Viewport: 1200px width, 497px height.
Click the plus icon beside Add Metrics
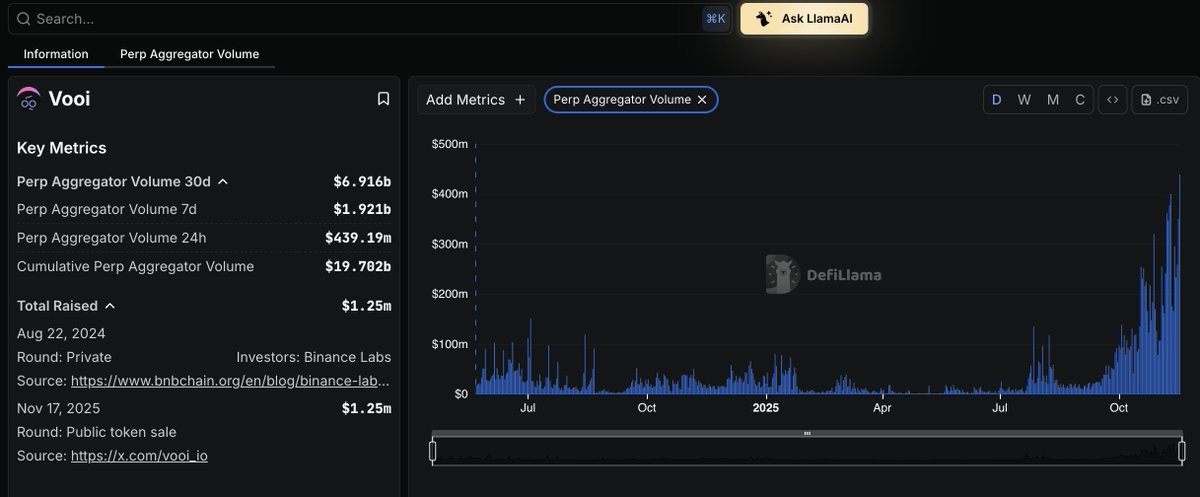click(519, 100)
